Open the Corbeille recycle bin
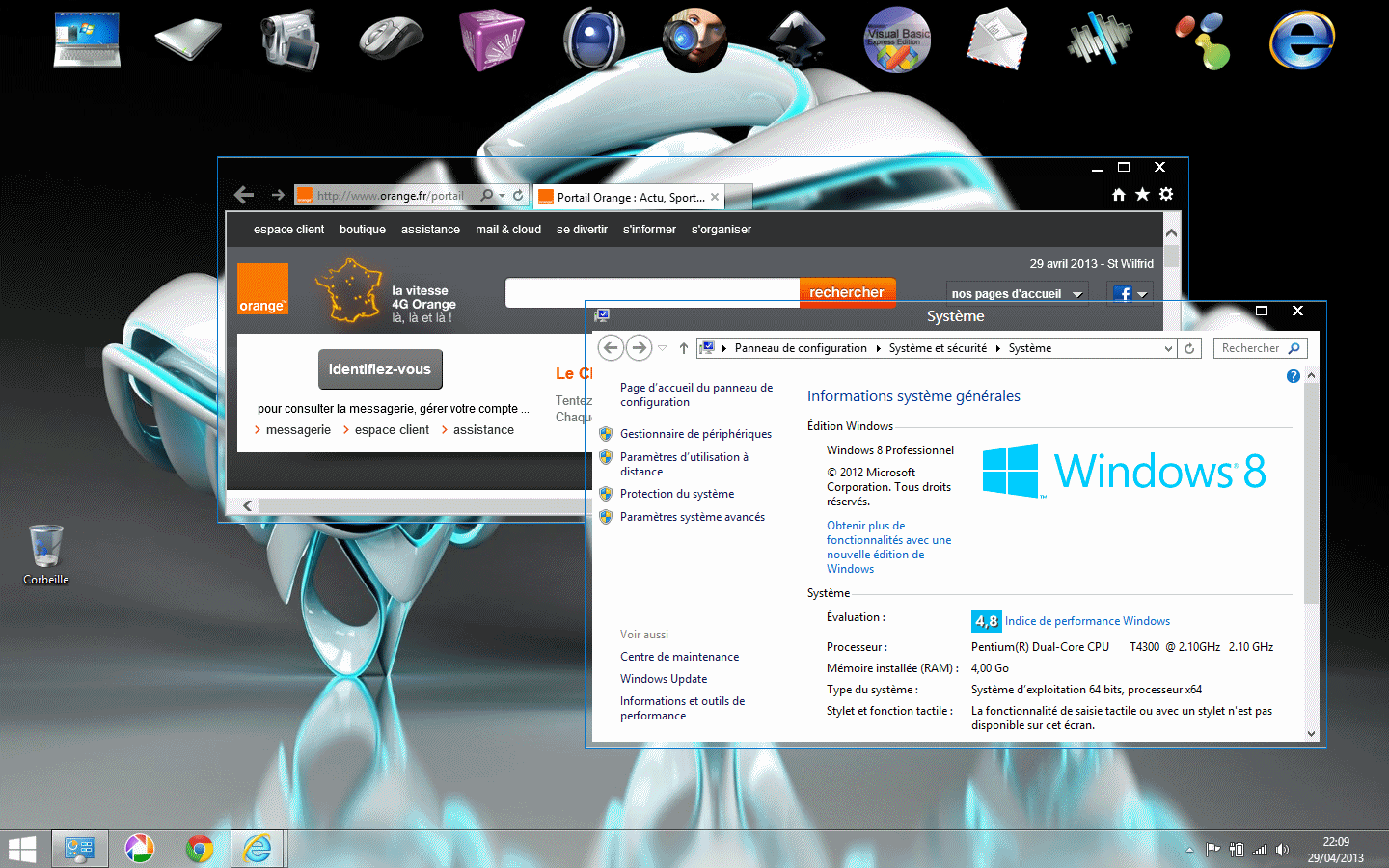Screen dimensions: 1389x868 [x=45, y=555]
